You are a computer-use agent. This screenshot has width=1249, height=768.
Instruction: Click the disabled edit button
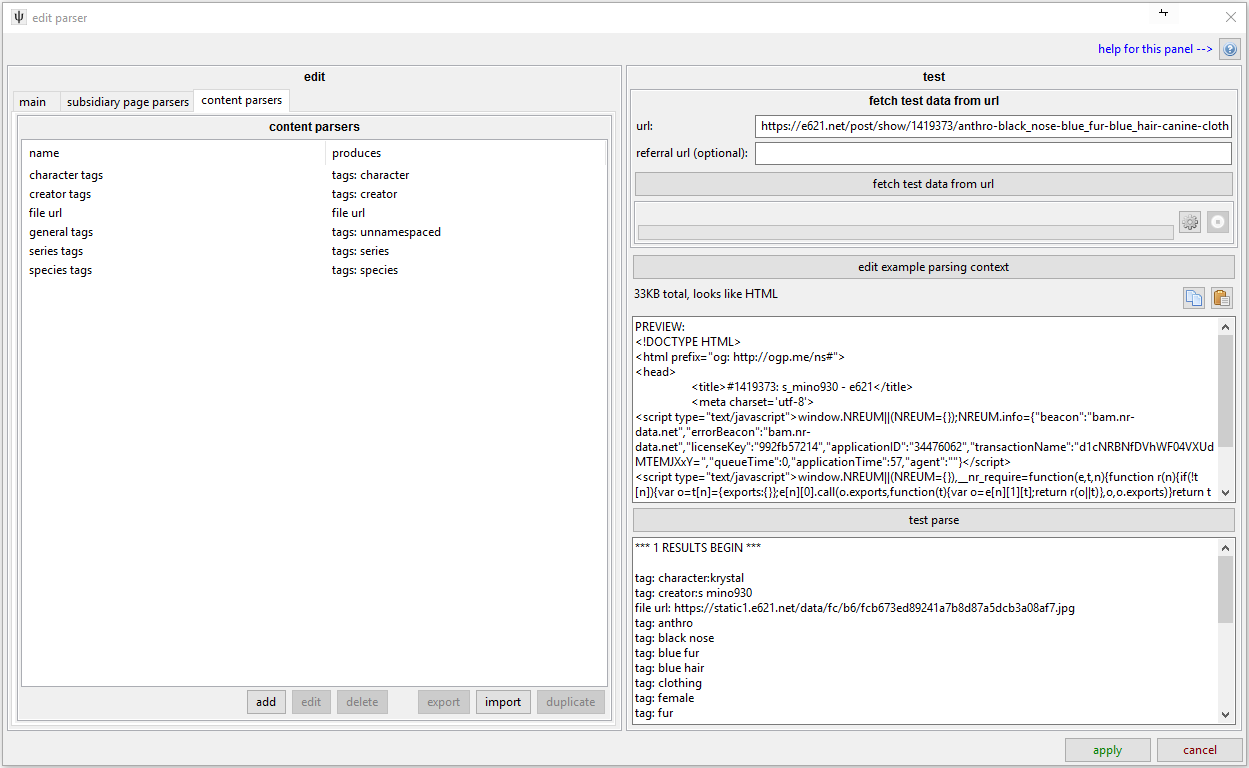pos(311,702)
